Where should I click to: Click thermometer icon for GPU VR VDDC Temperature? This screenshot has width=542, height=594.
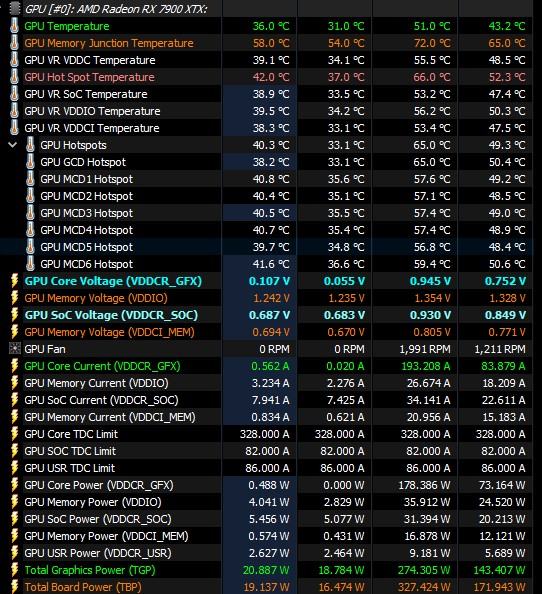point(14,60)
